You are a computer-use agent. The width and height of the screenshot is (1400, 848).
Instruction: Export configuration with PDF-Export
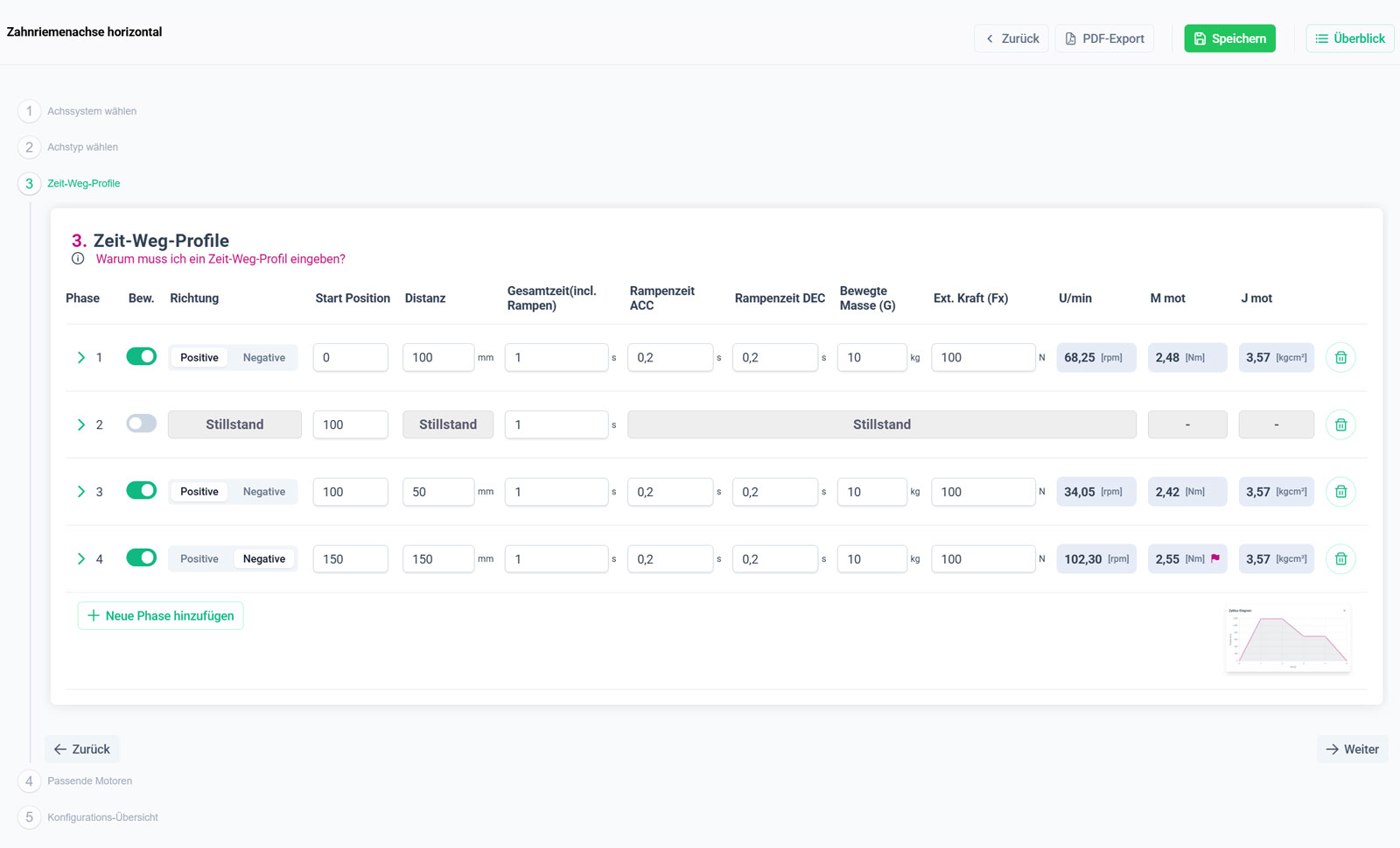click(1104, 39)
